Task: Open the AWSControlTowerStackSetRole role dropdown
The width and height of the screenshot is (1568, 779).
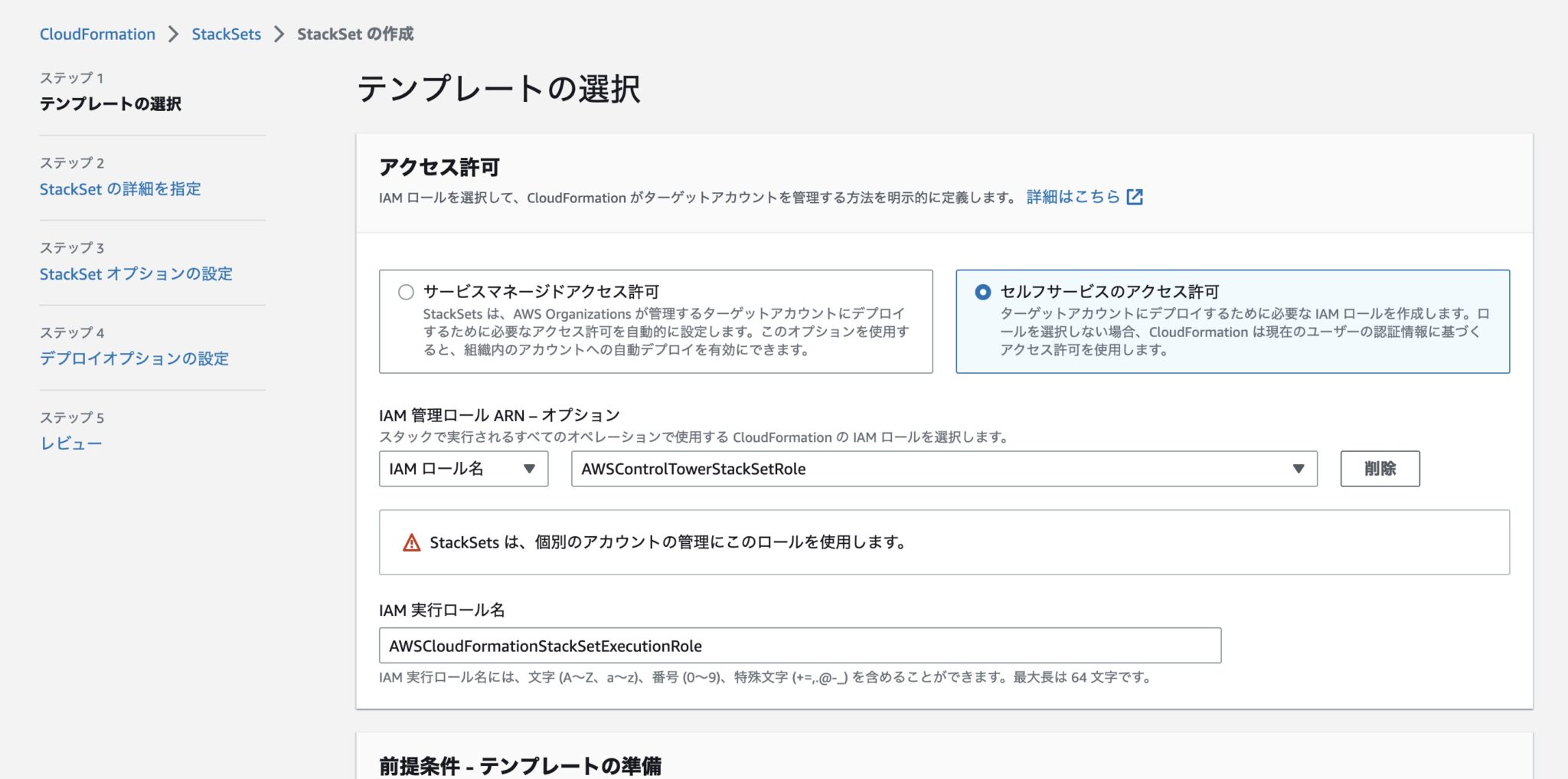Action: pyautogui.click(x=942, y=469)
